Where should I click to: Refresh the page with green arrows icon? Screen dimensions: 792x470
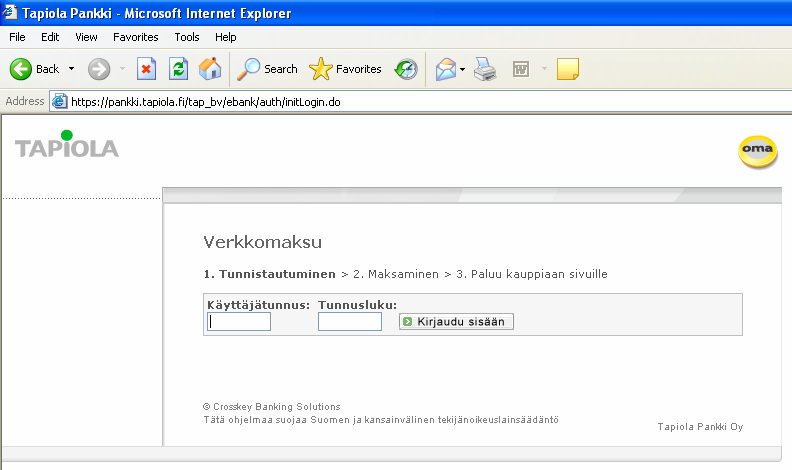tap(178, 69)
